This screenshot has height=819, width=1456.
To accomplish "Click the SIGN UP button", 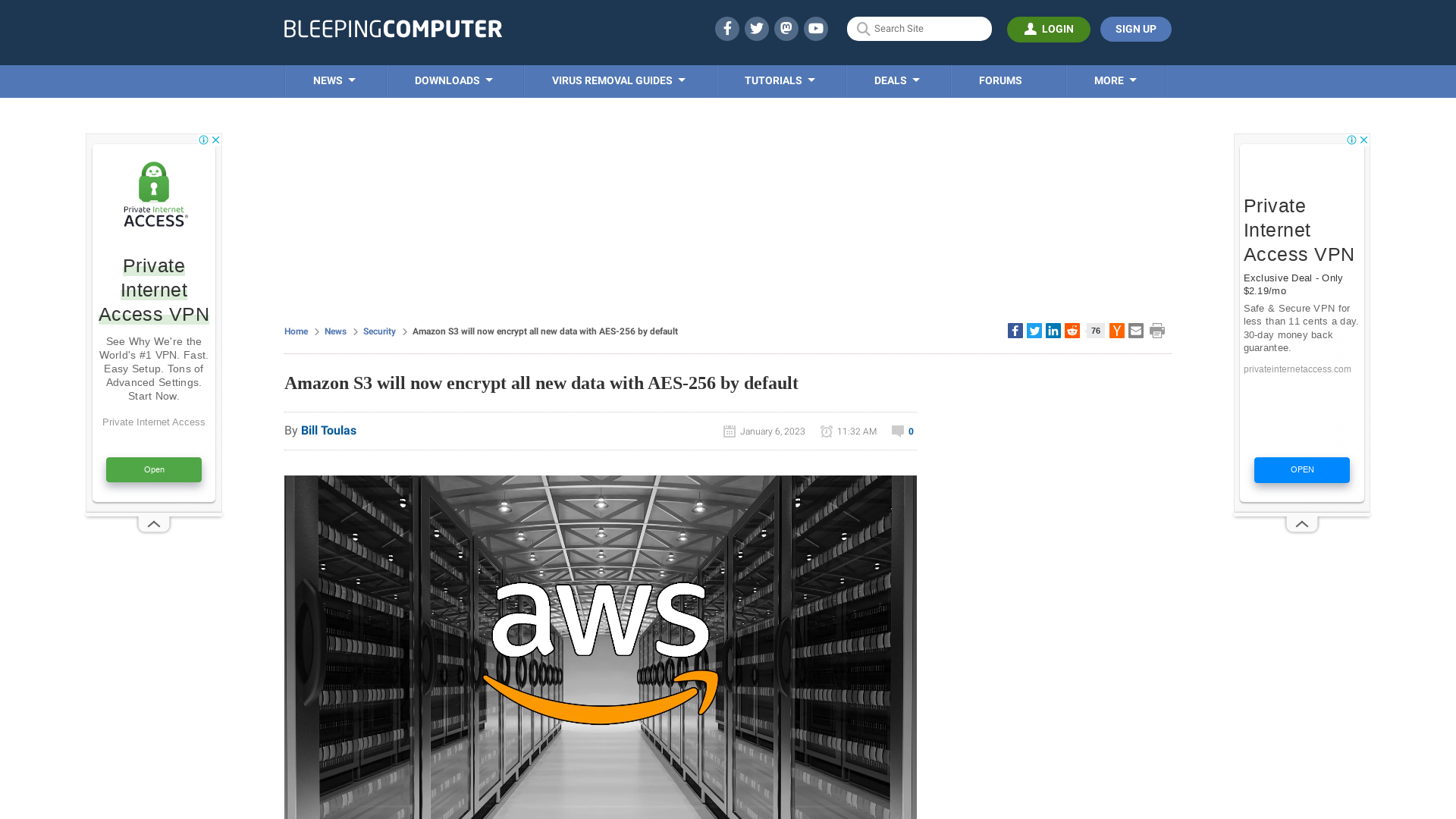I will (1135, 29).
